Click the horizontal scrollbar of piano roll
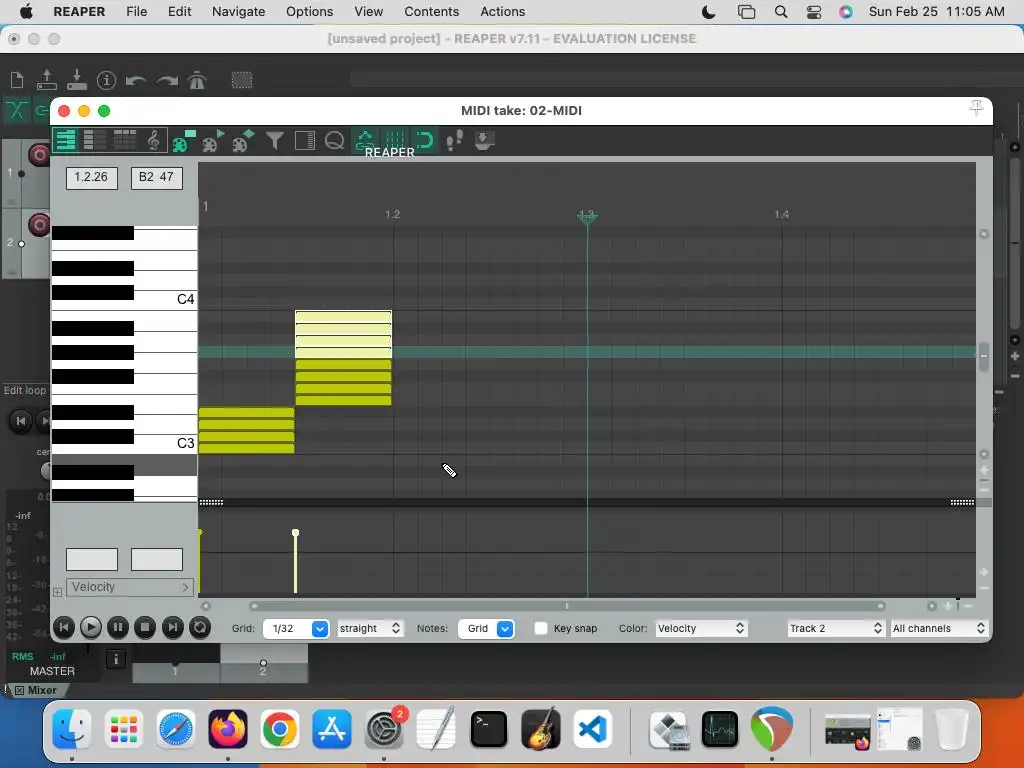 click(566, 606)
